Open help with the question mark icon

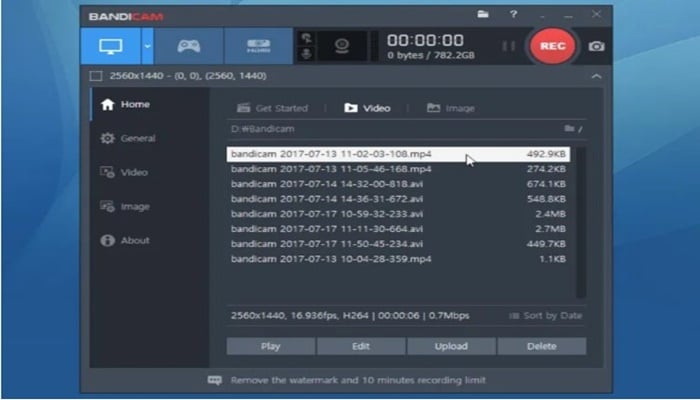[513, 14]
